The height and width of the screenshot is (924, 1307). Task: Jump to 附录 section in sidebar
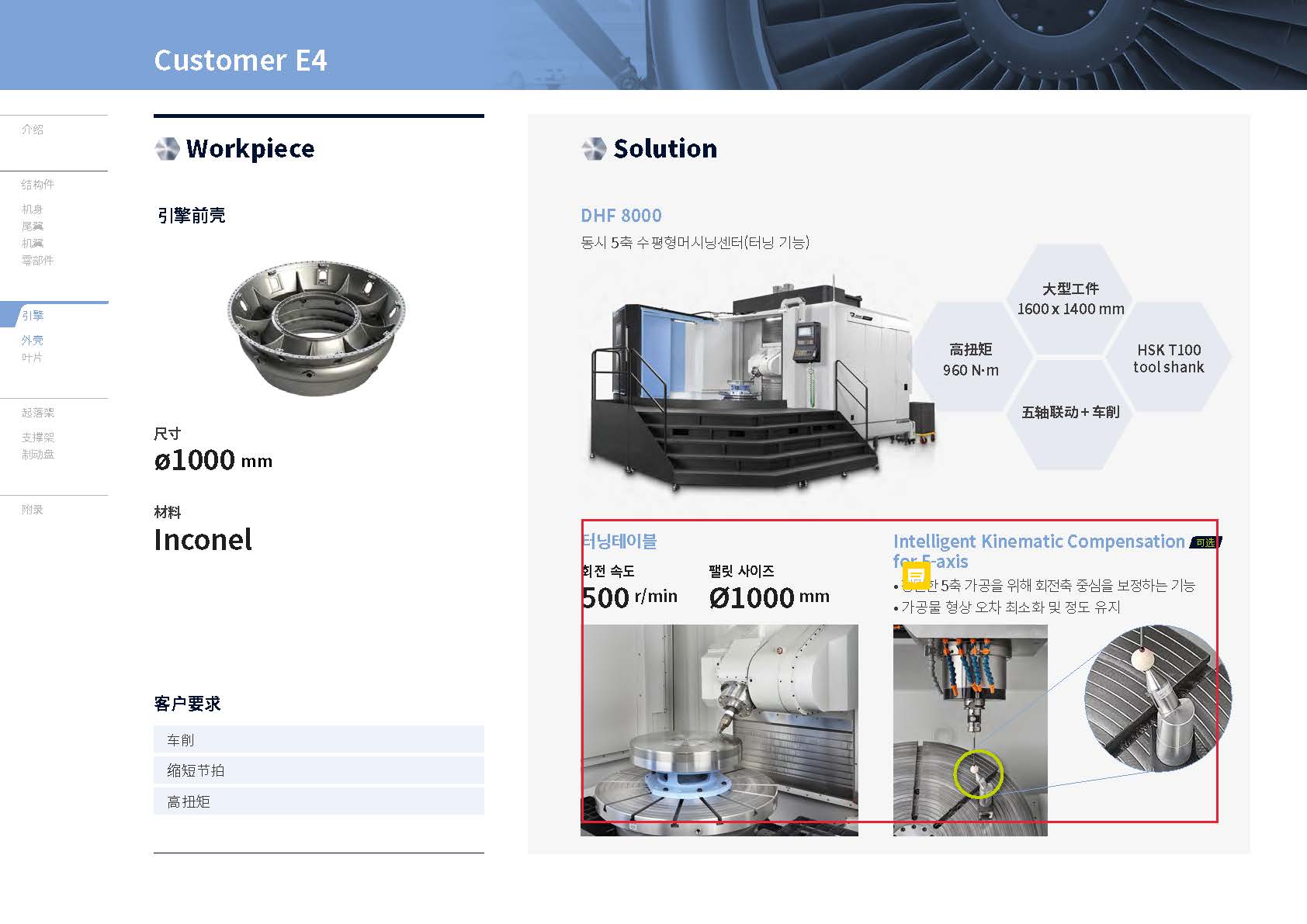[33, 510]
